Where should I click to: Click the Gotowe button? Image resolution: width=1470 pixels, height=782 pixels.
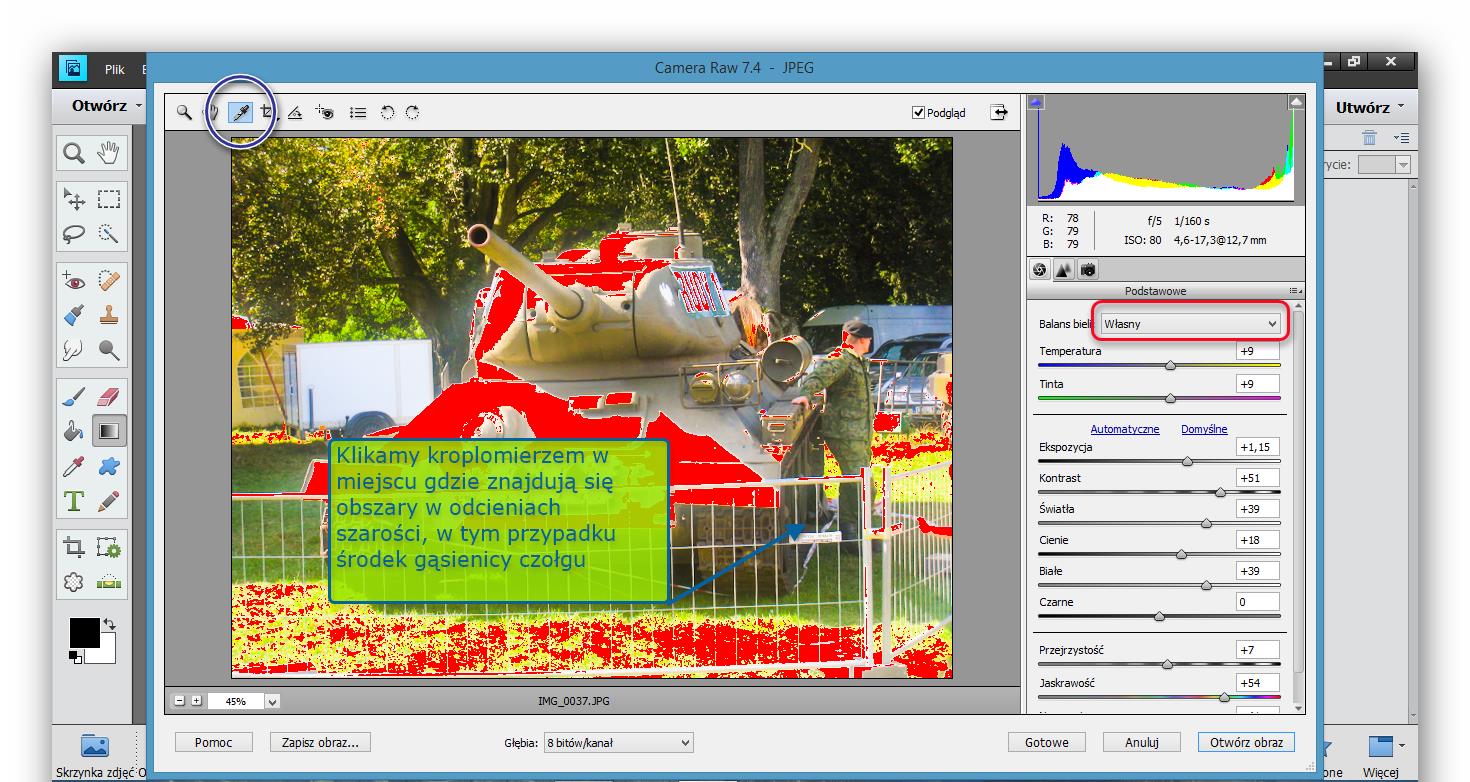click(x=1047, y=743)
